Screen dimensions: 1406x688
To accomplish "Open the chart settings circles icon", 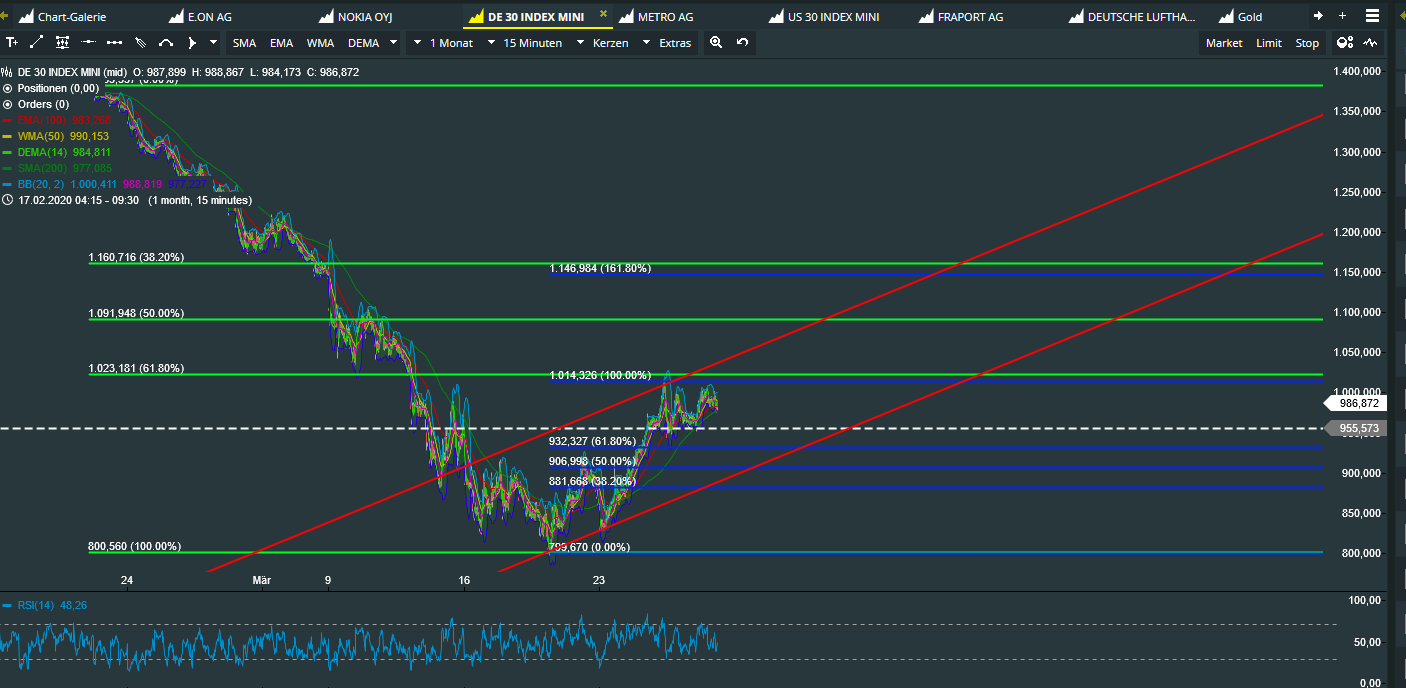I will (1345, 42).
